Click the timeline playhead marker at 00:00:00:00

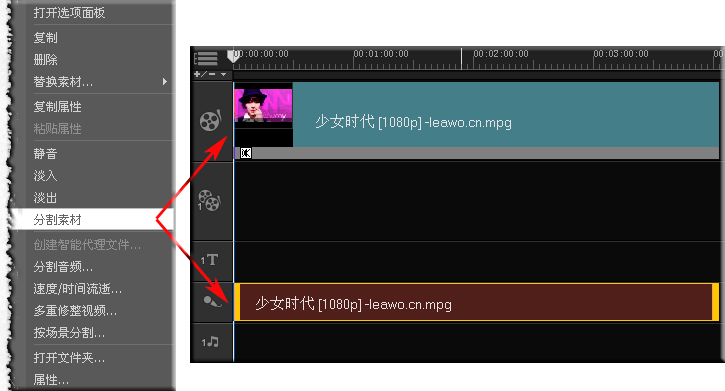(233, 56)
